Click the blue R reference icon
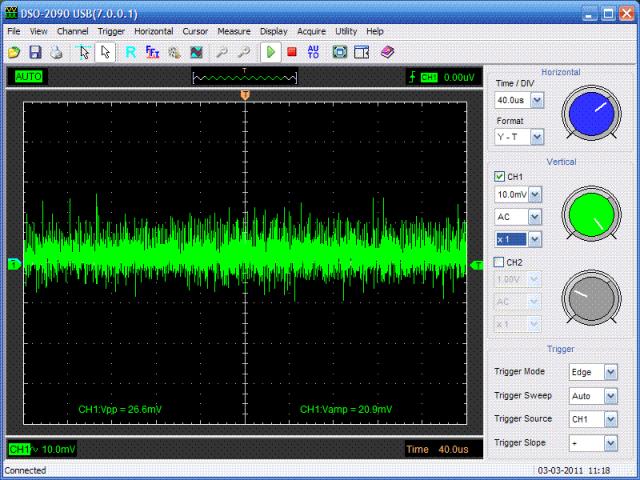This screenshot has height=480, width=640. 131,51
